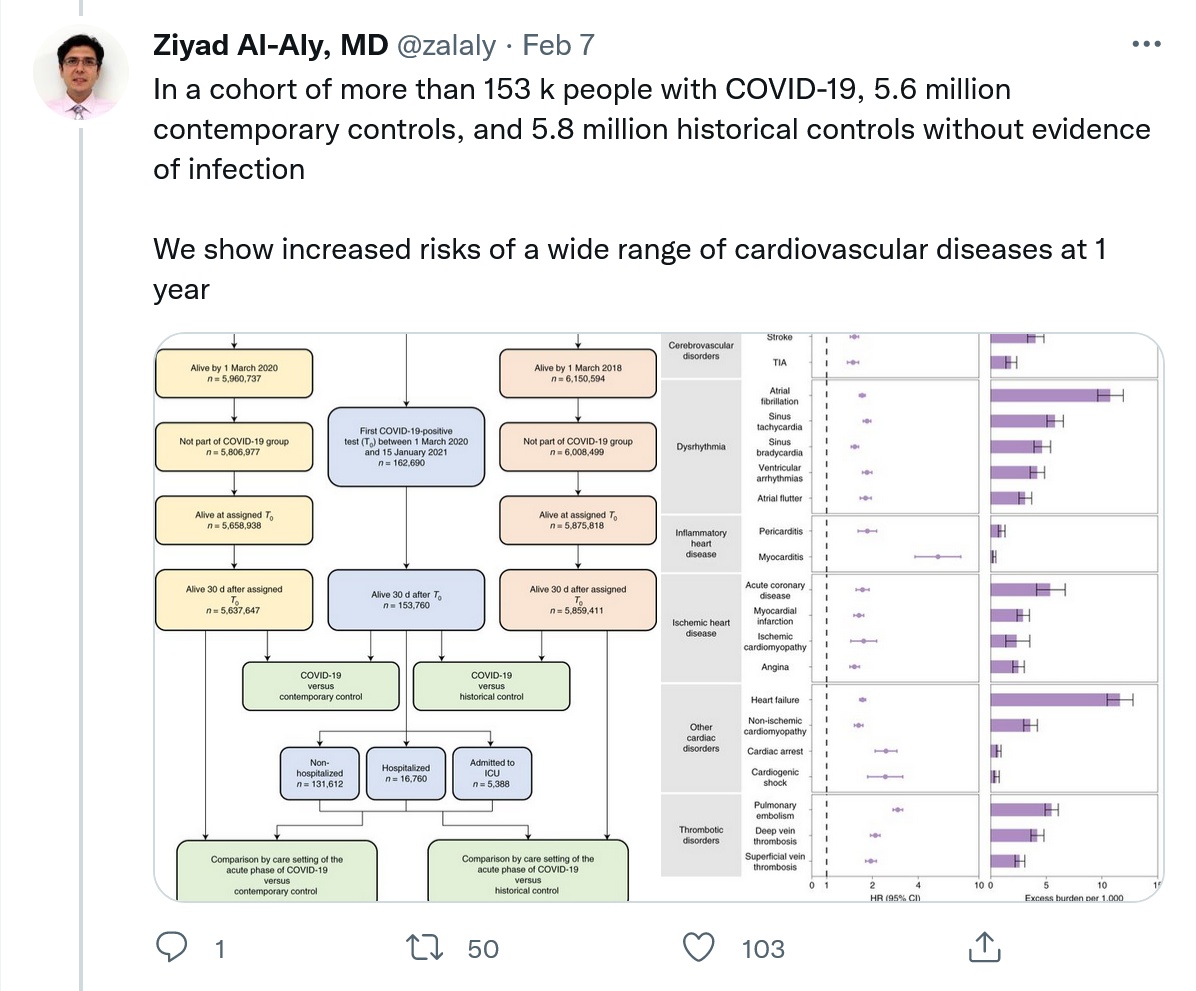Click the Heart failure excess burden bar

(x=1054, y=700)
